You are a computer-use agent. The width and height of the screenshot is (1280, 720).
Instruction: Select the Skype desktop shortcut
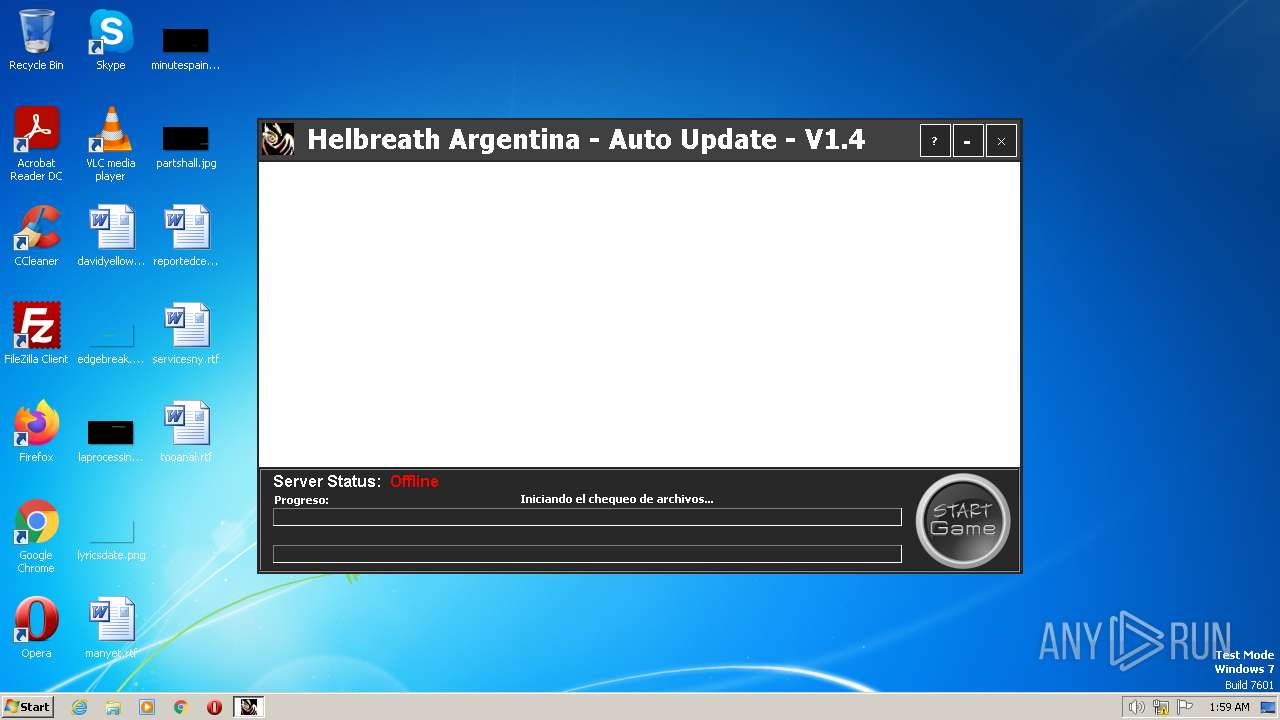[x=110, y=40]
